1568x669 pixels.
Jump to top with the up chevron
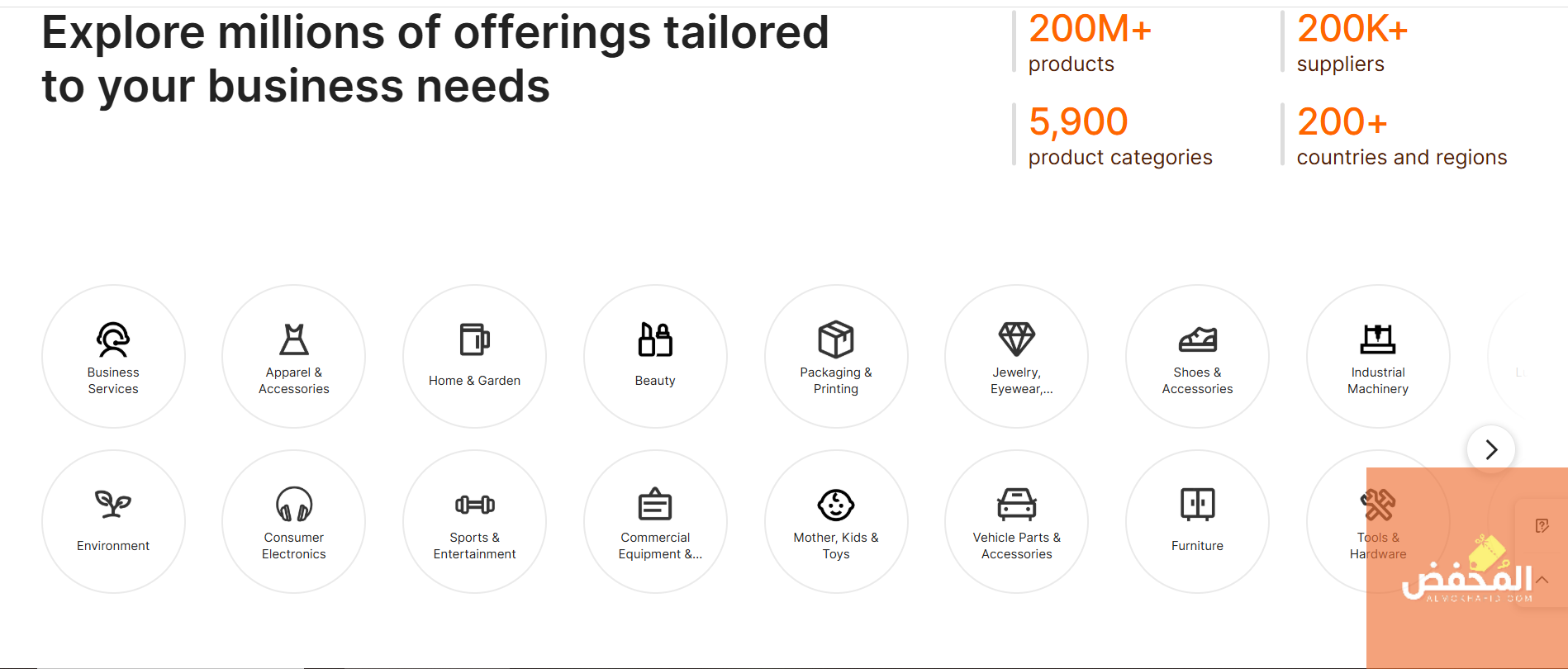1542,580
